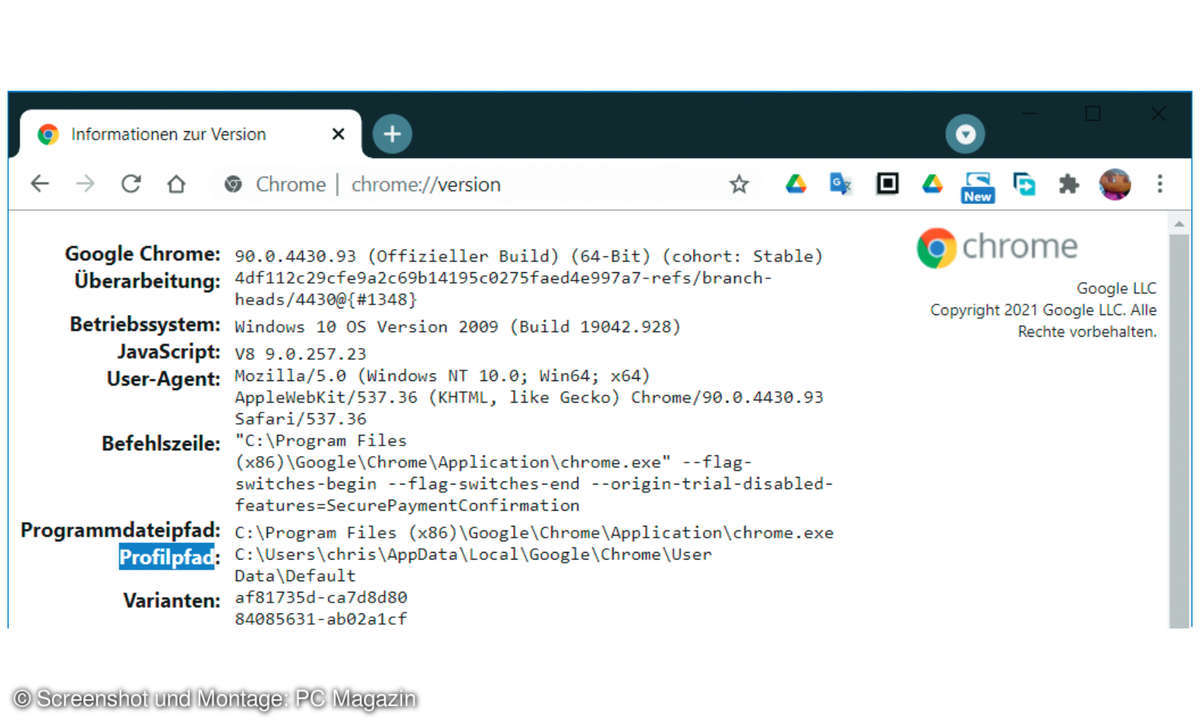Click the User-Agent Mozilla/5.0 string

529,398
